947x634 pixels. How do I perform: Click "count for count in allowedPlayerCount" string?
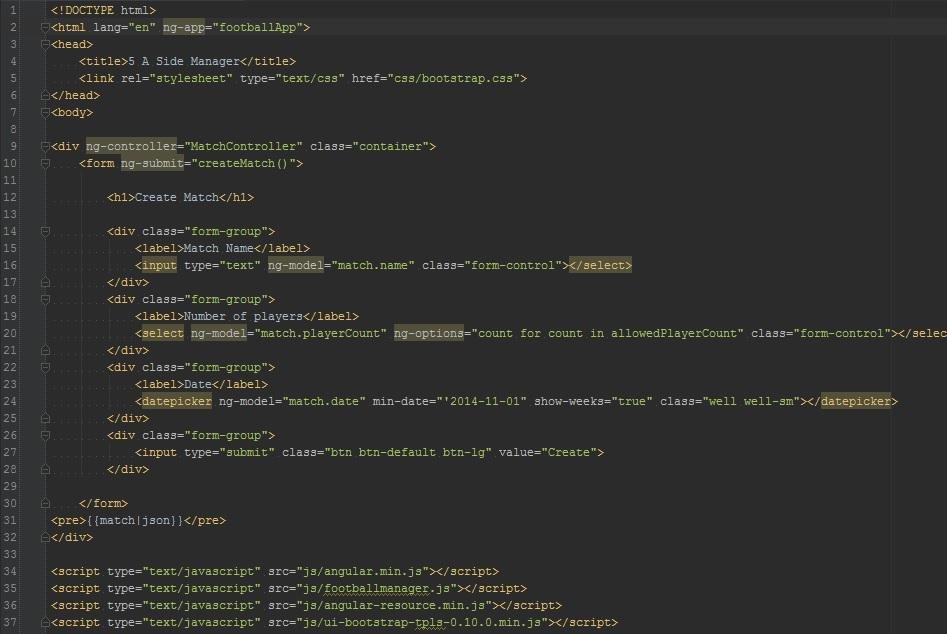pos(608,333)
